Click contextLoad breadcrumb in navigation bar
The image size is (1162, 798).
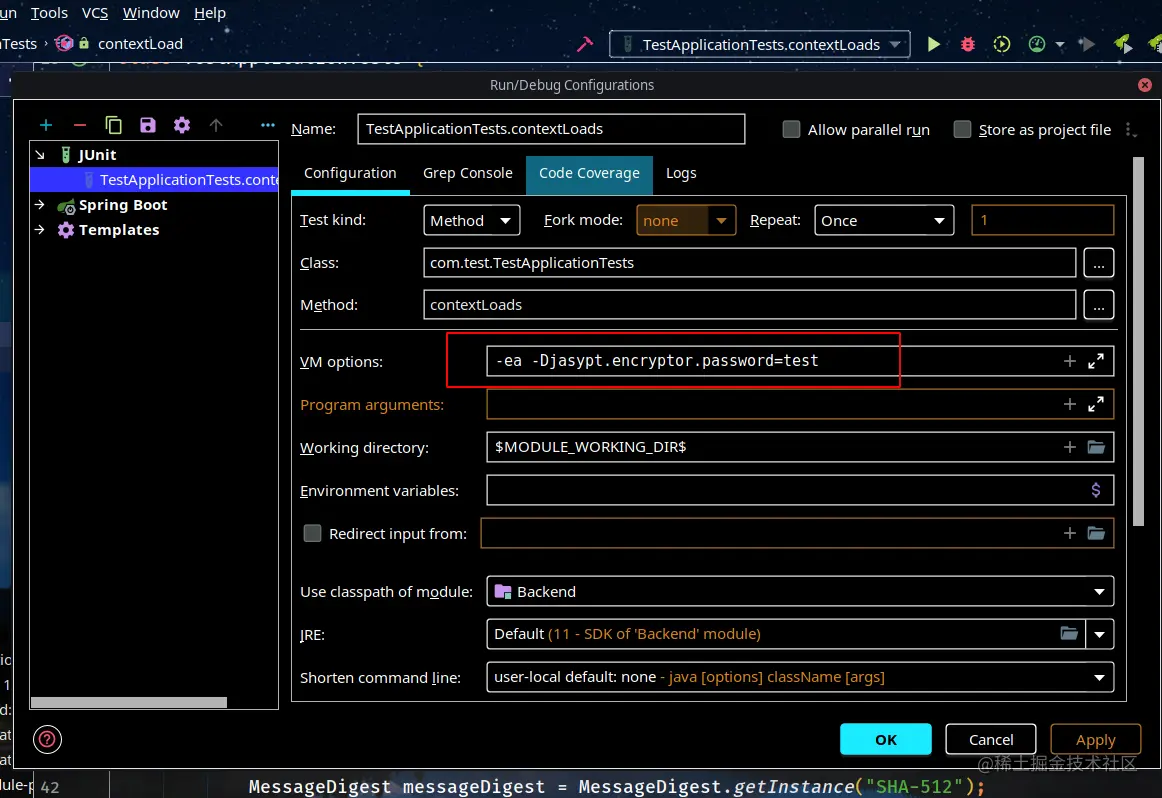140,44
